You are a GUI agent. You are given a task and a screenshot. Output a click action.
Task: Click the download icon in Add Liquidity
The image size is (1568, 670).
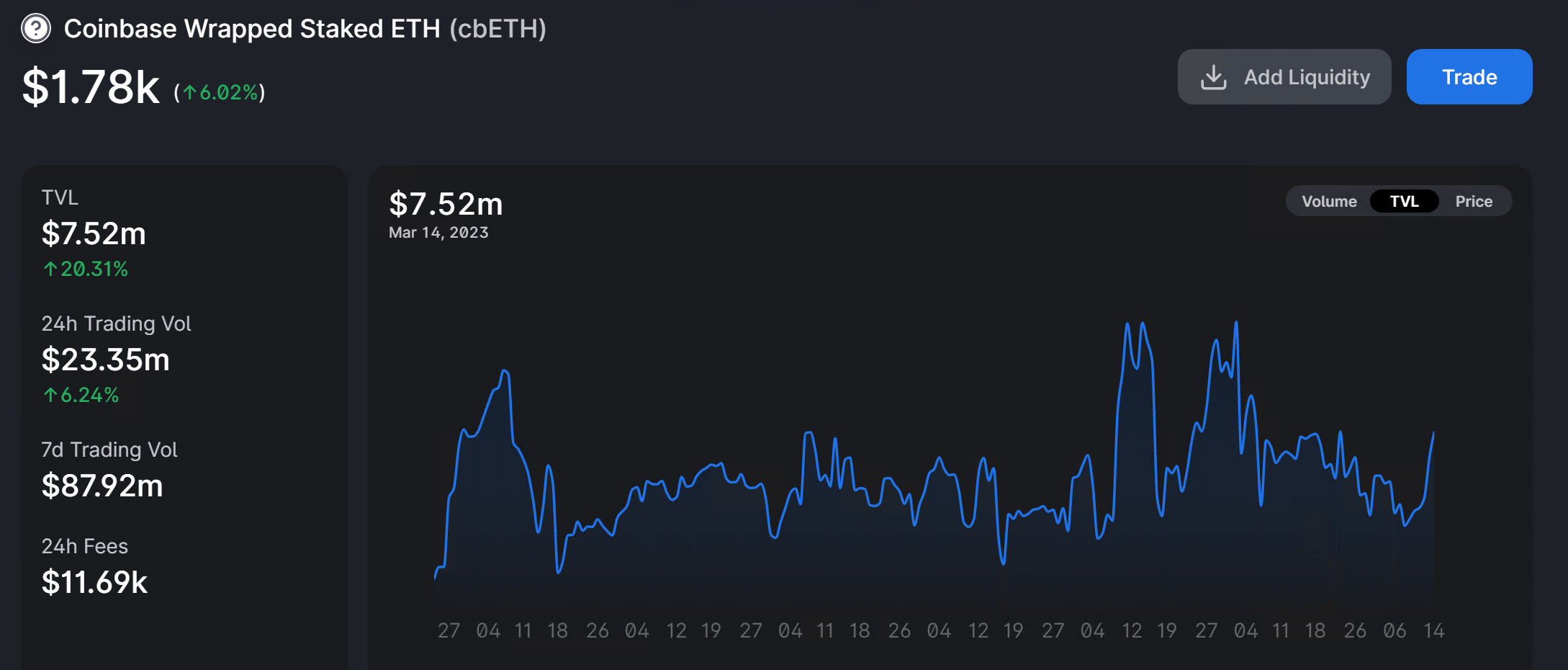point(1213,77)
